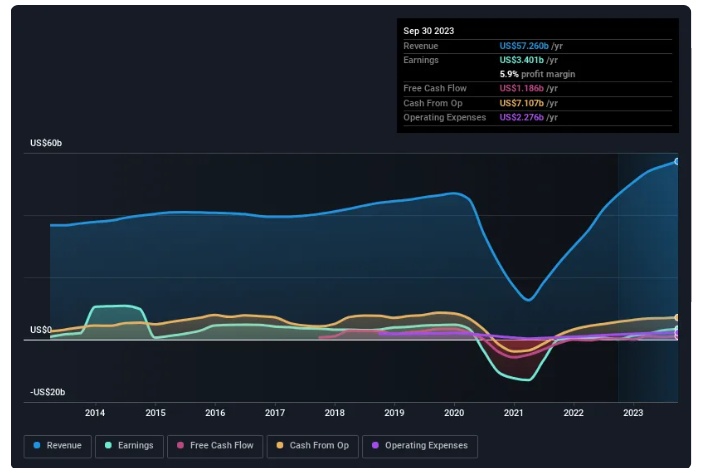Click the Revenue end-point marker on the blue line

pos(677,161)
